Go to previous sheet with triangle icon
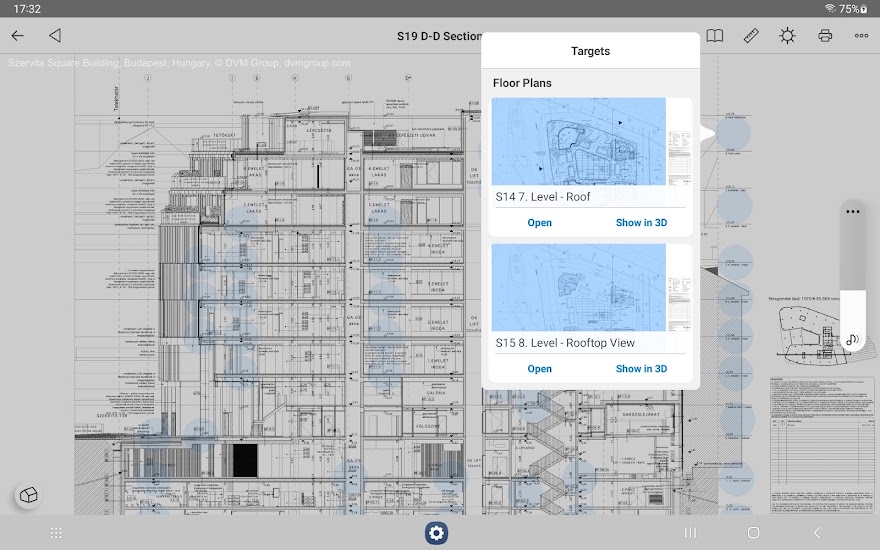The image size is (880, 550). click(x=55, y=36)
